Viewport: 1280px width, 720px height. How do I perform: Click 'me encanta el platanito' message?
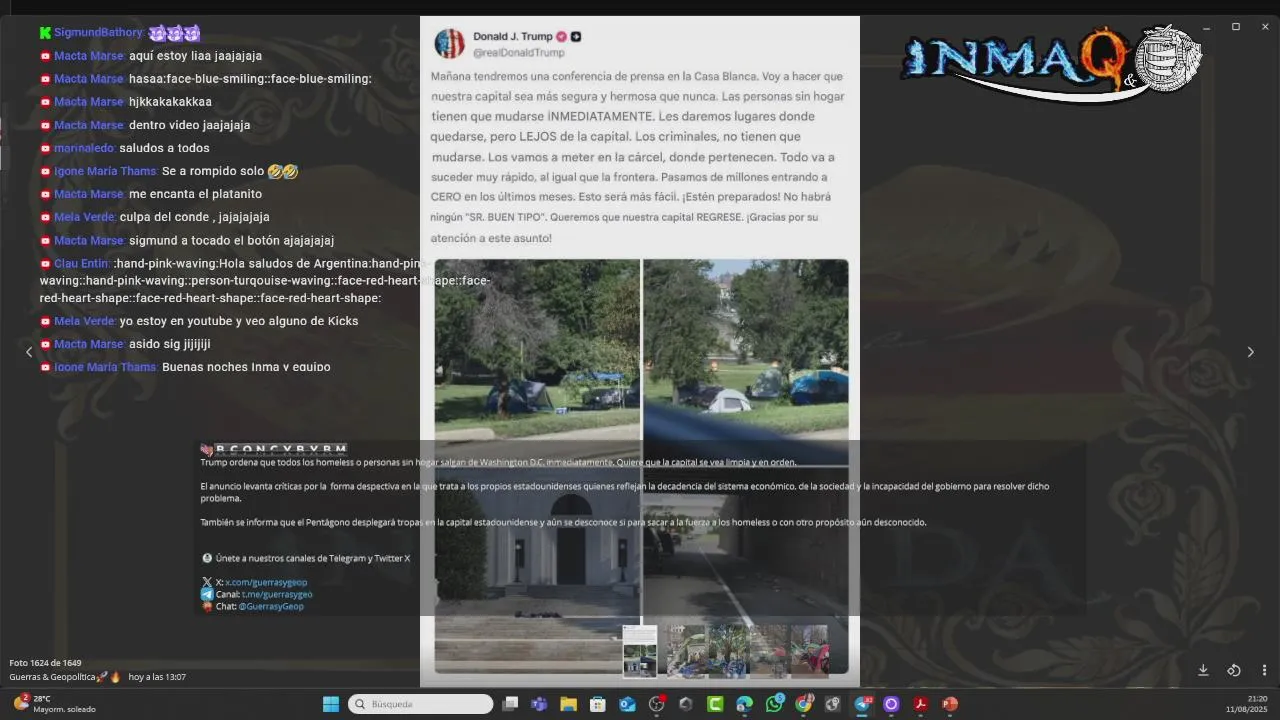click(x=195, y=194)
